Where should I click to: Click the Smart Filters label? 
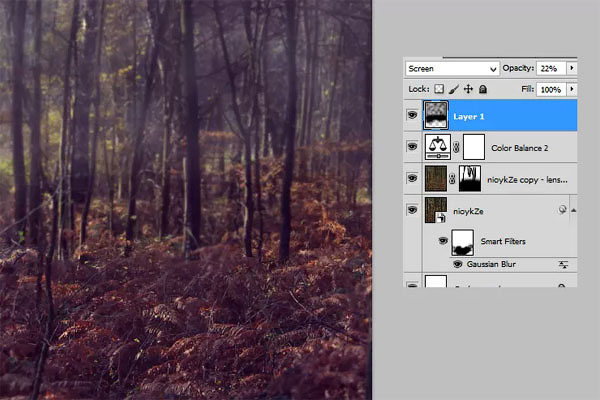(503, 242)
